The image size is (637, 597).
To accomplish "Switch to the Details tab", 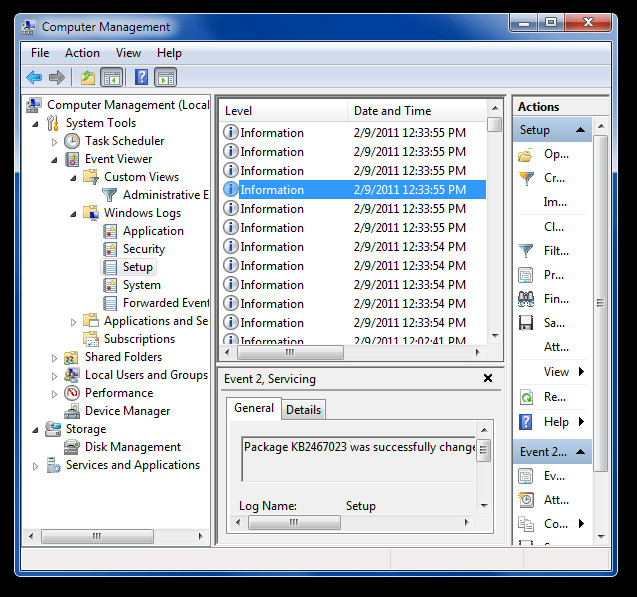I will (303, 410).
